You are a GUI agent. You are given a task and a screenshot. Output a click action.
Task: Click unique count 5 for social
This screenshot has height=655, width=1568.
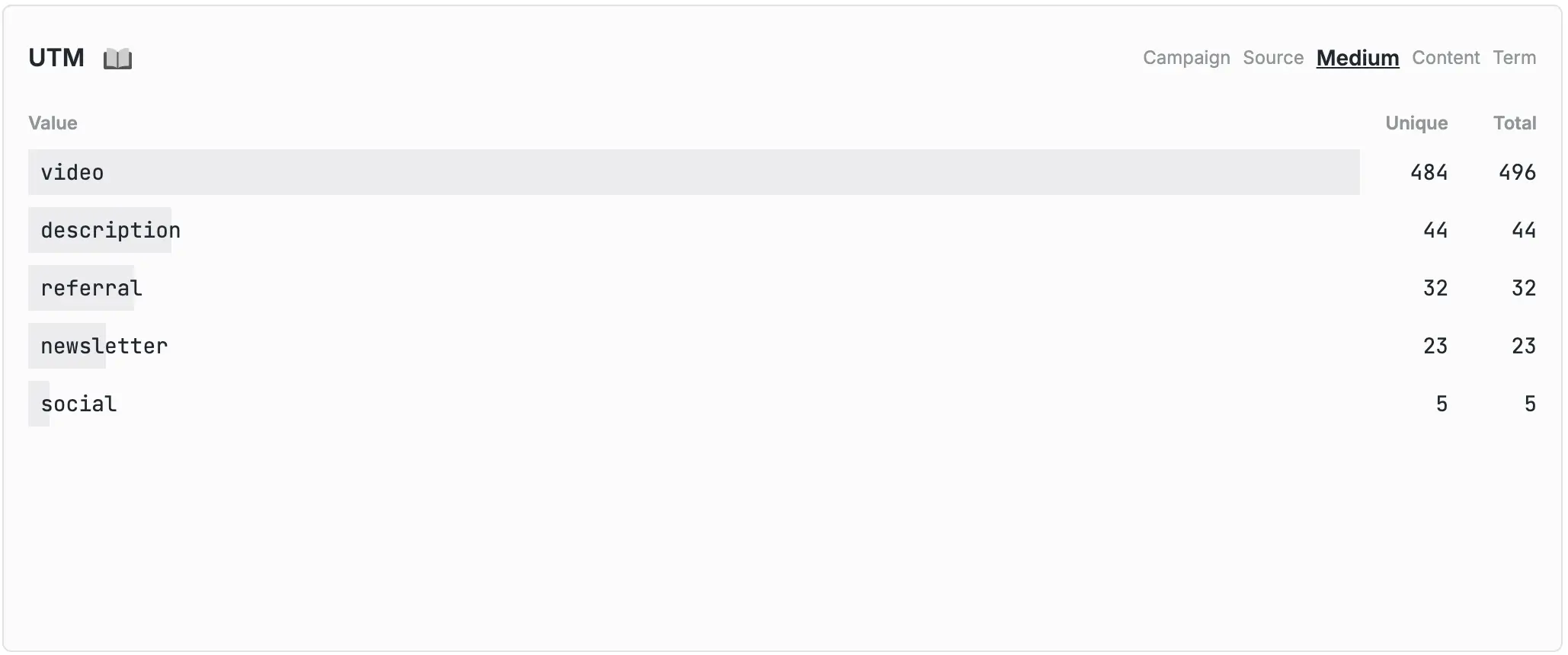(x=1441, y=404)
